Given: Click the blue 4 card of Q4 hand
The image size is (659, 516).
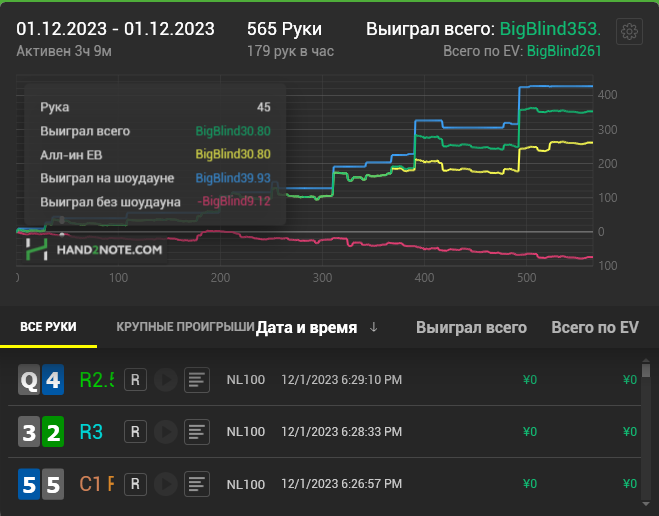Looking at the screenshot, I should coord(53,380).
